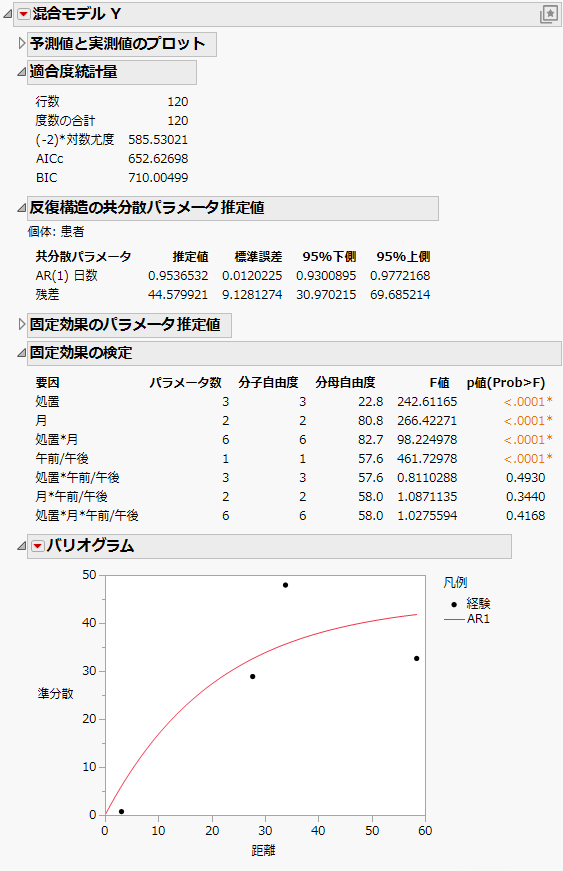Click the AR(1) 日数 estimate 0.9536532
The height and width of the screenshot is (871, 563).
(178, 276)
